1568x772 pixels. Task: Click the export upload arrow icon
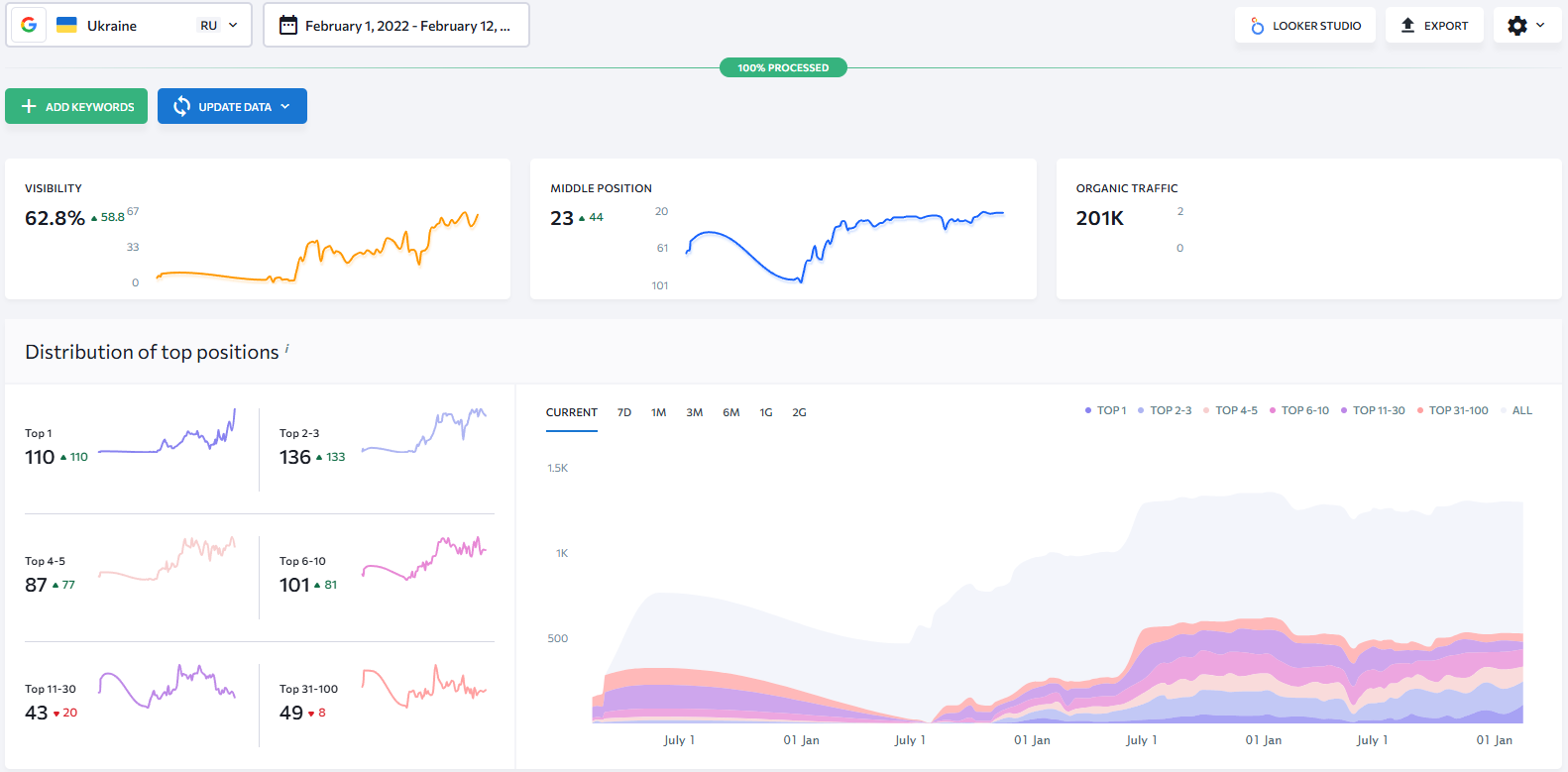point(1407,26)
